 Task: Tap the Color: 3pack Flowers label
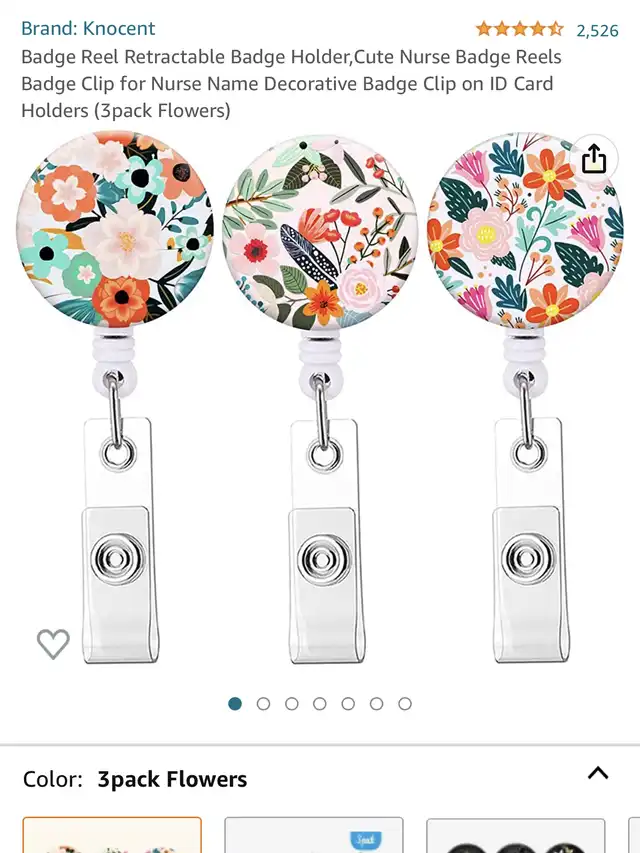pyautogui.click(x=135, y=779)
